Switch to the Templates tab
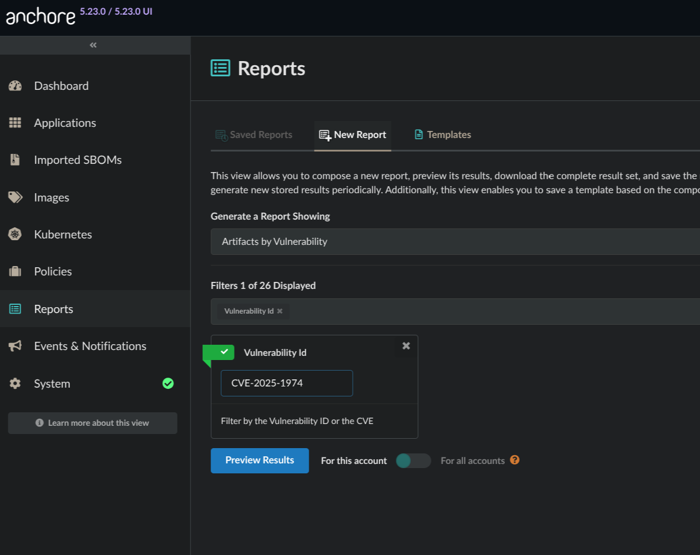The width and height of the screenshot is (700, 555). click(x=442, y=135)
